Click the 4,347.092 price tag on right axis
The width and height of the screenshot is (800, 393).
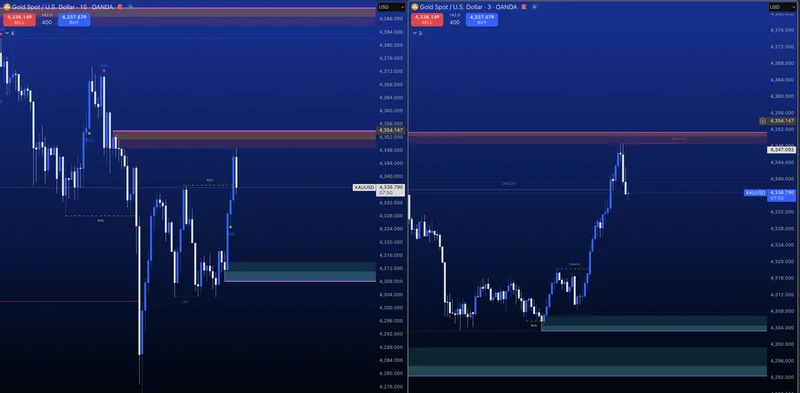[x=782, y=150]
